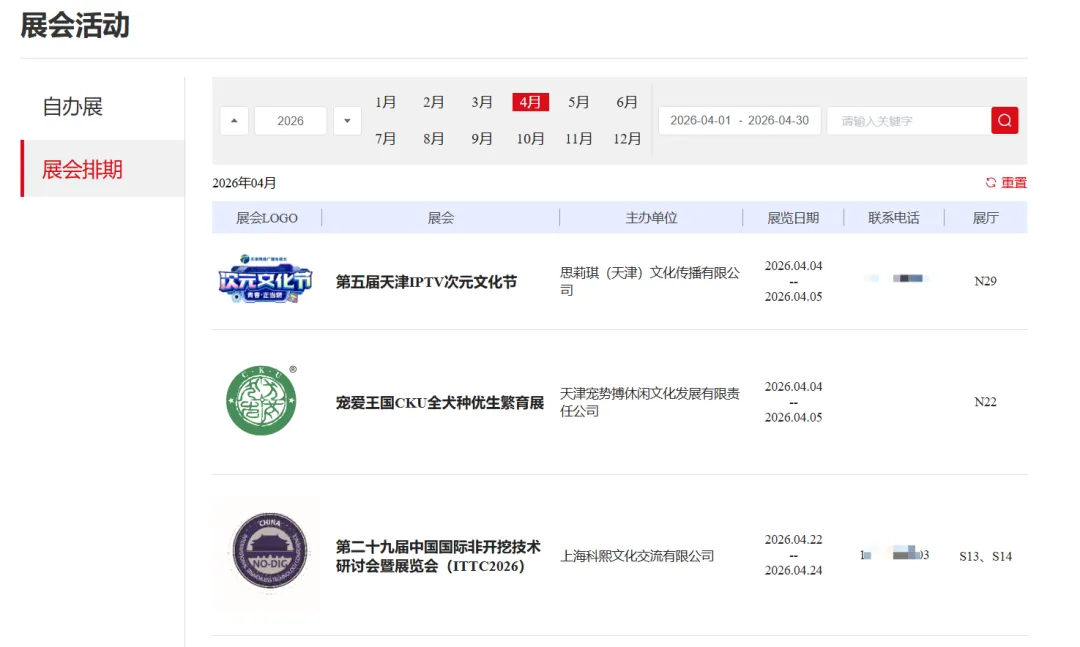Open year dropdown with the down arrow
The image size is (1080, 647).
coord(347,121)
